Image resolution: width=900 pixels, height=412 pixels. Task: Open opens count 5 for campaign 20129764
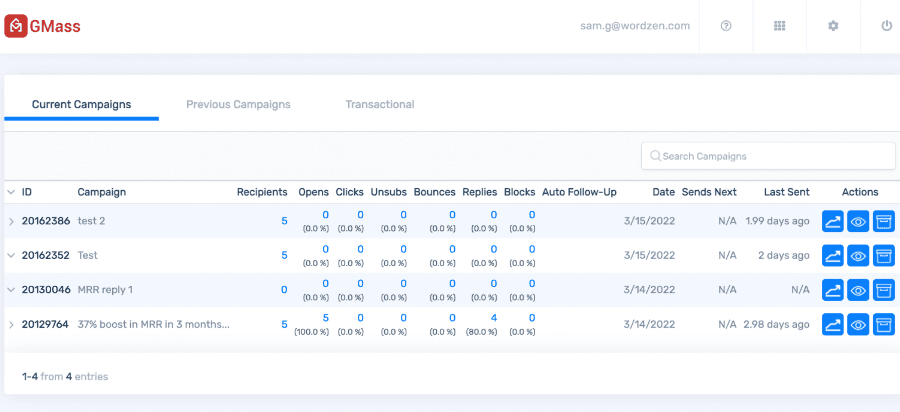325,318
